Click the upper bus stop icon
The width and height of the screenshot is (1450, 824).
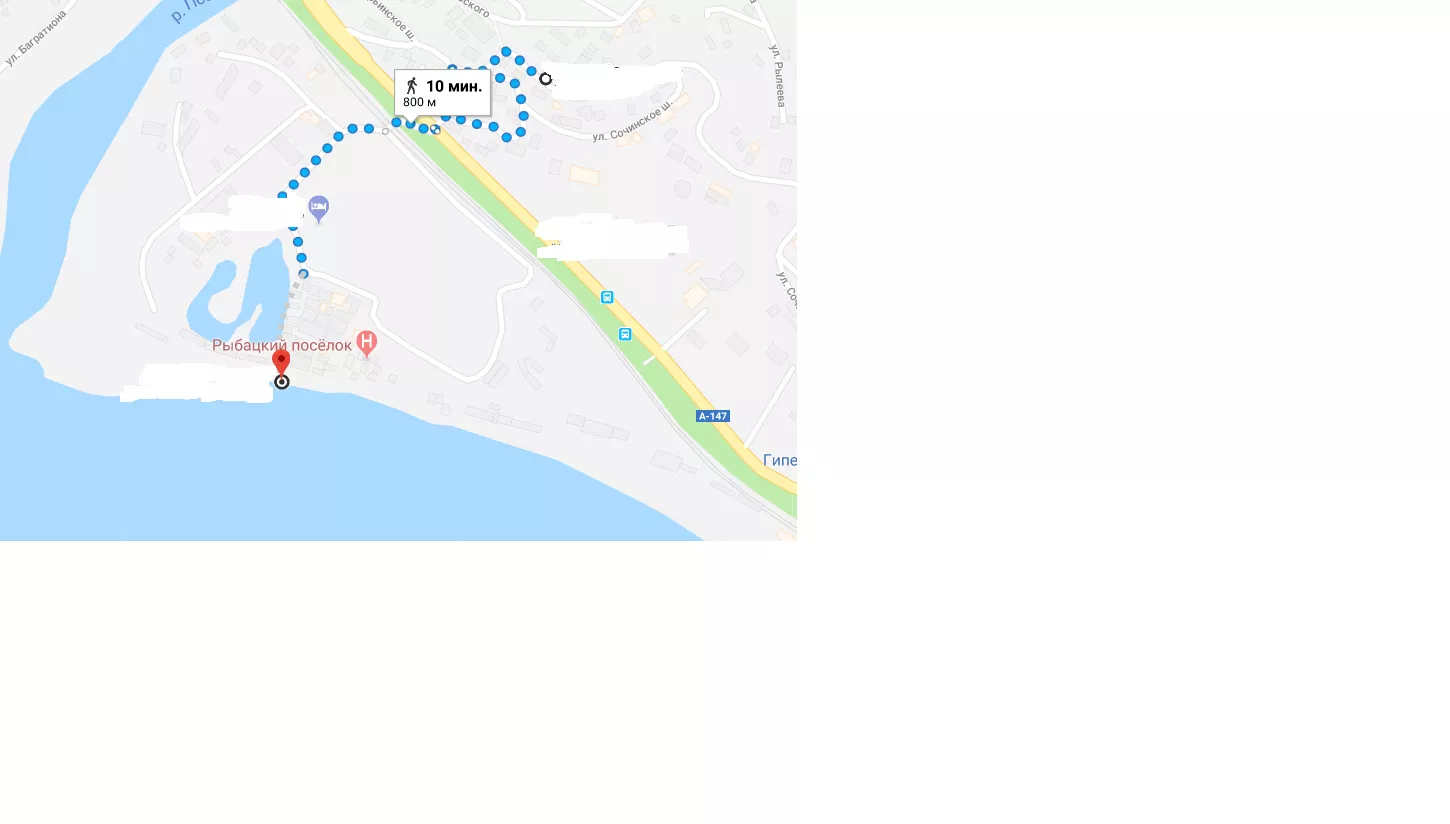[x=607, y=297]
